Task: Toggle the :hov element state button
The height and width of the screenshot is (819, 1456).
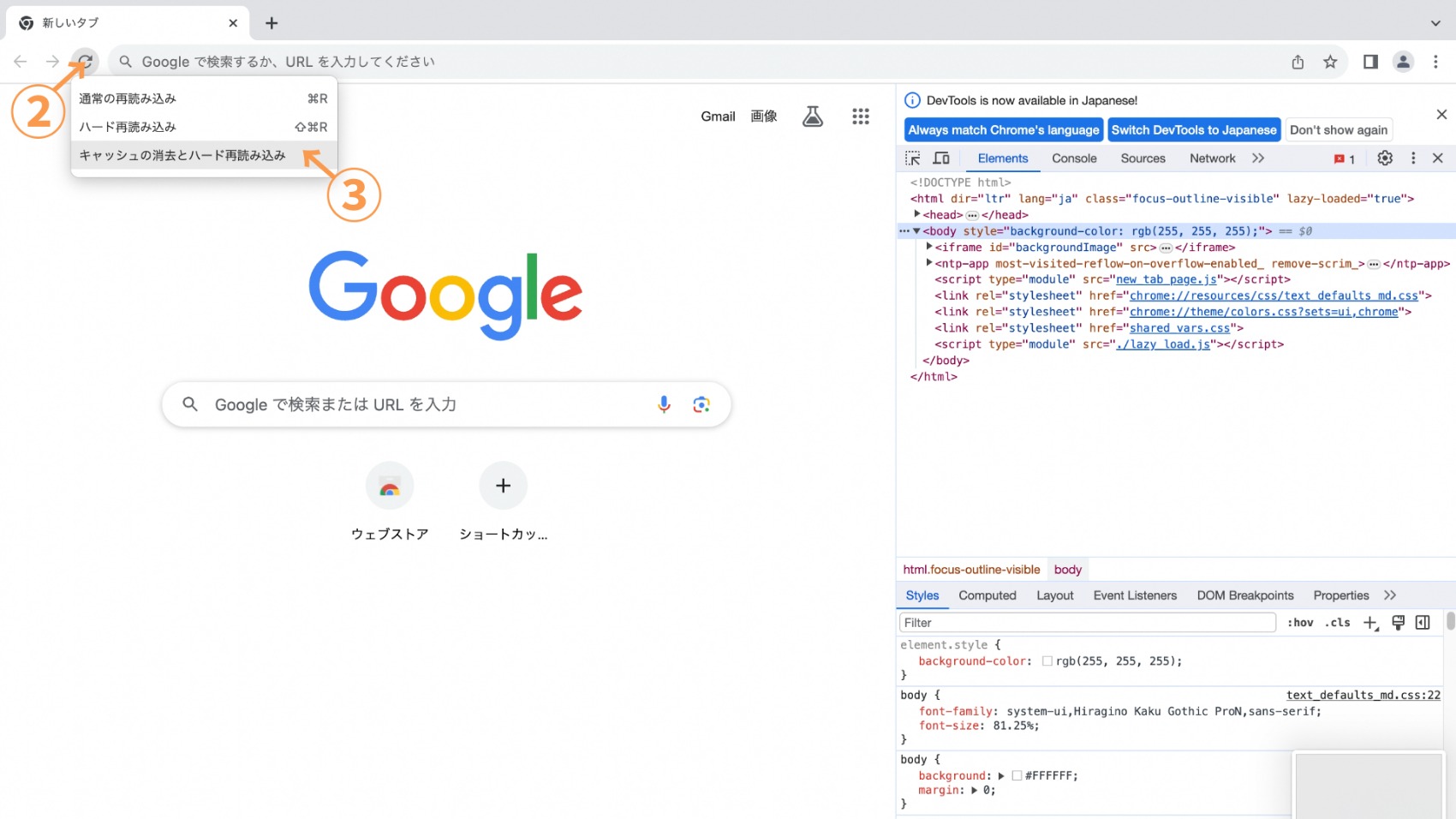Action: pyautogui.click(x=1300, y=623)
